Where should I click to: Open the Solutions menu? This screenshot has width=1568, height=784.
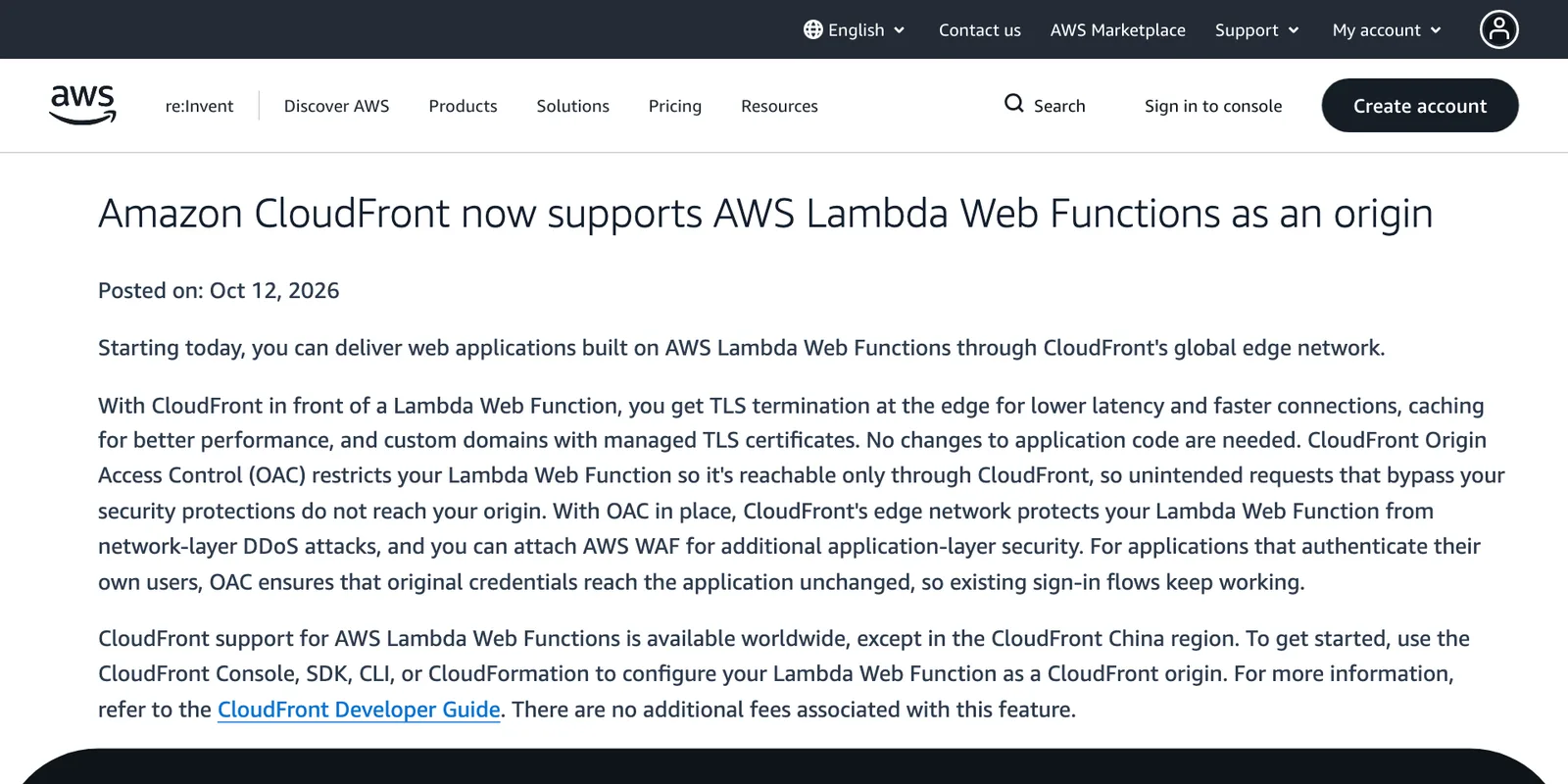pyautogui.click(x=572, y=106)
